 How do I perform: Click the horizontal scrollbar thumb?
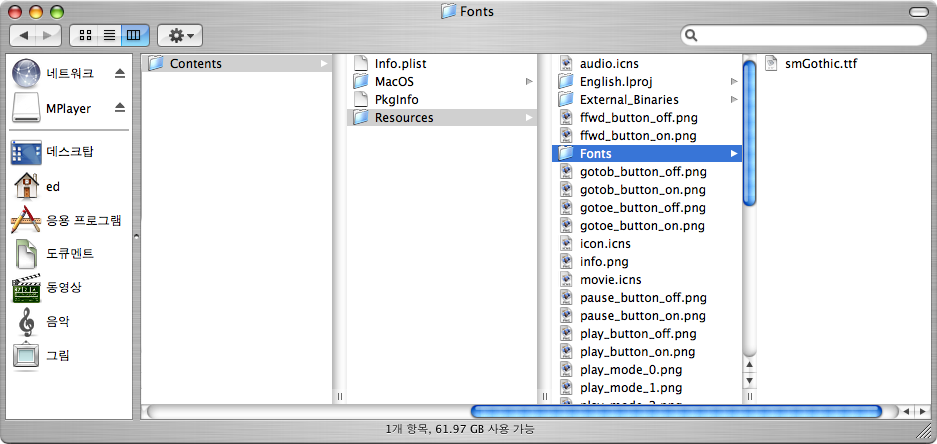click(676, 411)
